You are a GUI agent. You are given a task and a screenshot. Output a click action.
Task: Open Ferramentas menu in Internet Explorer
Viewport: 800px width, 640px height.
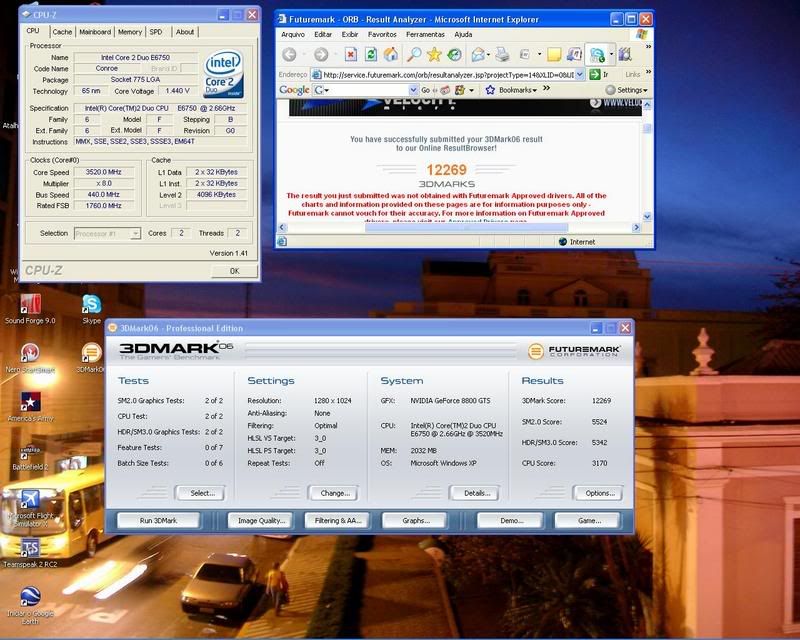click(425, 34)
